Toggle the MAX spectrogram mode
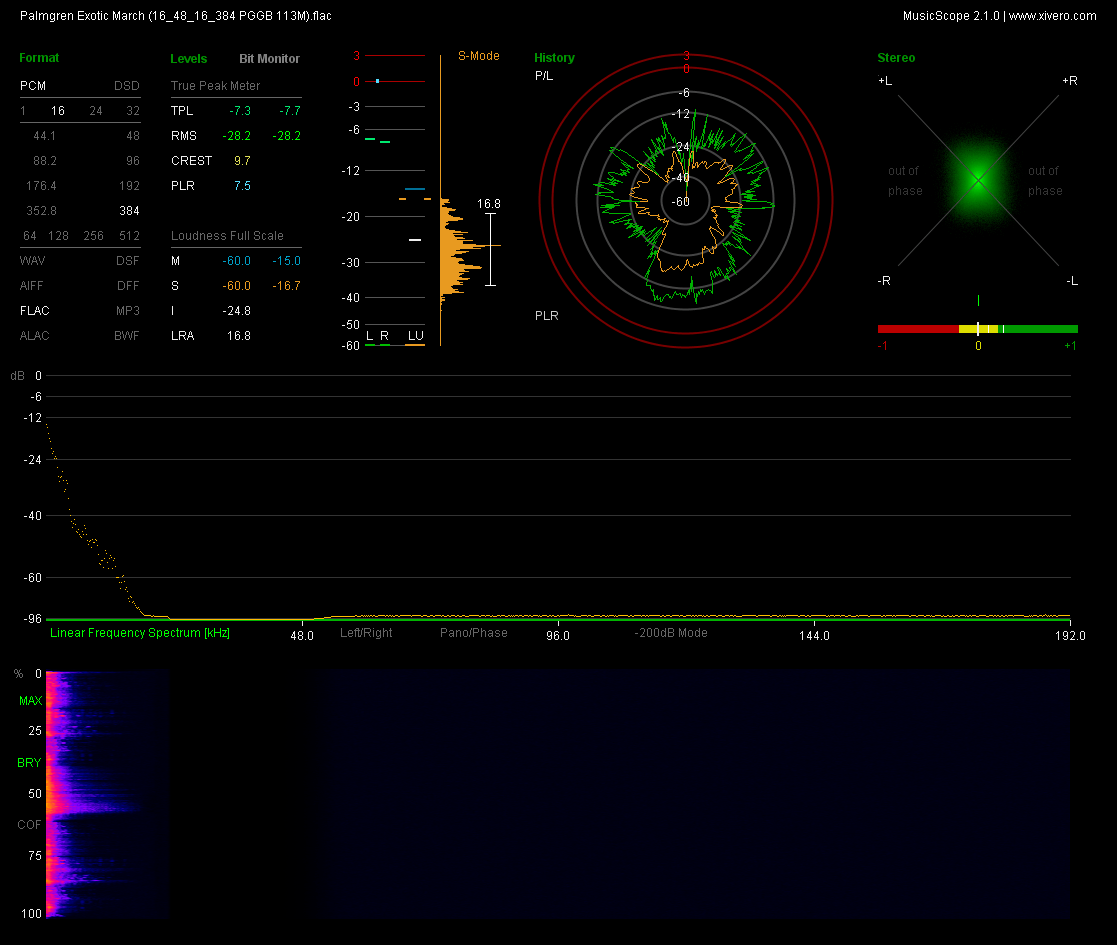 pyautogui.click(x=31, y=701)
